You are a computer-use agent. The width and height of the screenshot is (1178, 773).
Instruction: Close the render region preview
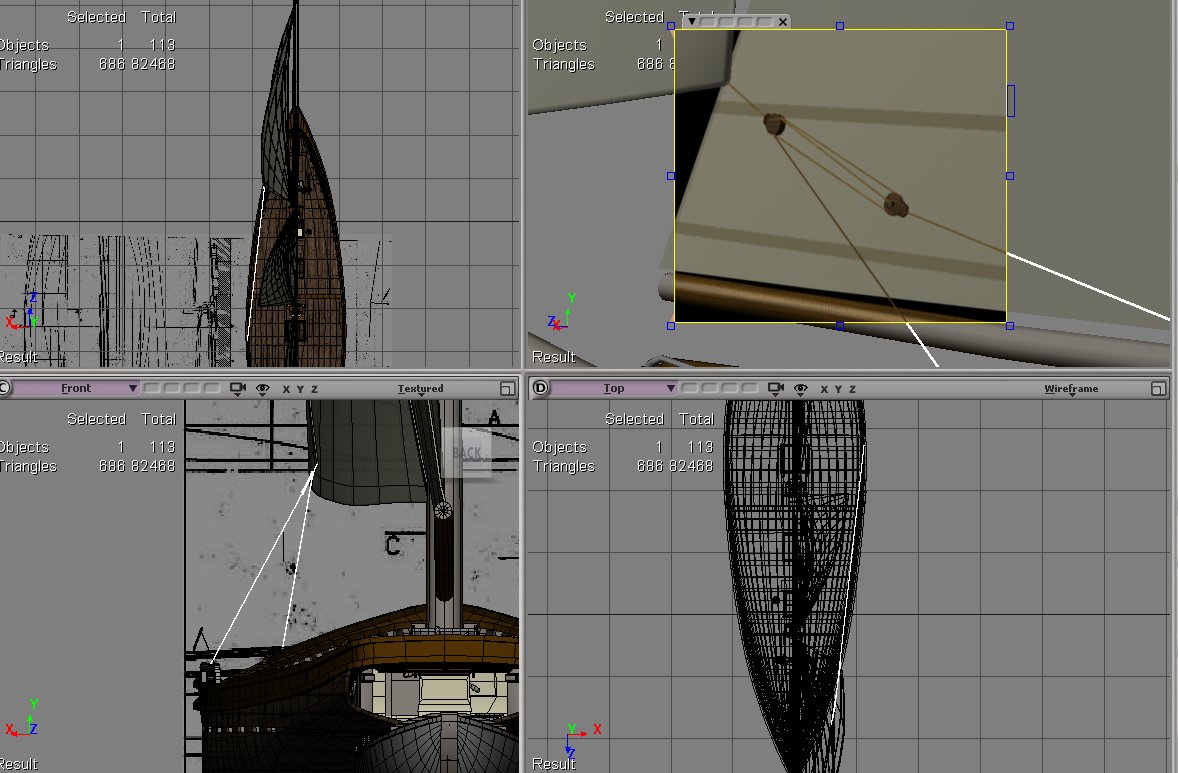[x=782, y=21]
